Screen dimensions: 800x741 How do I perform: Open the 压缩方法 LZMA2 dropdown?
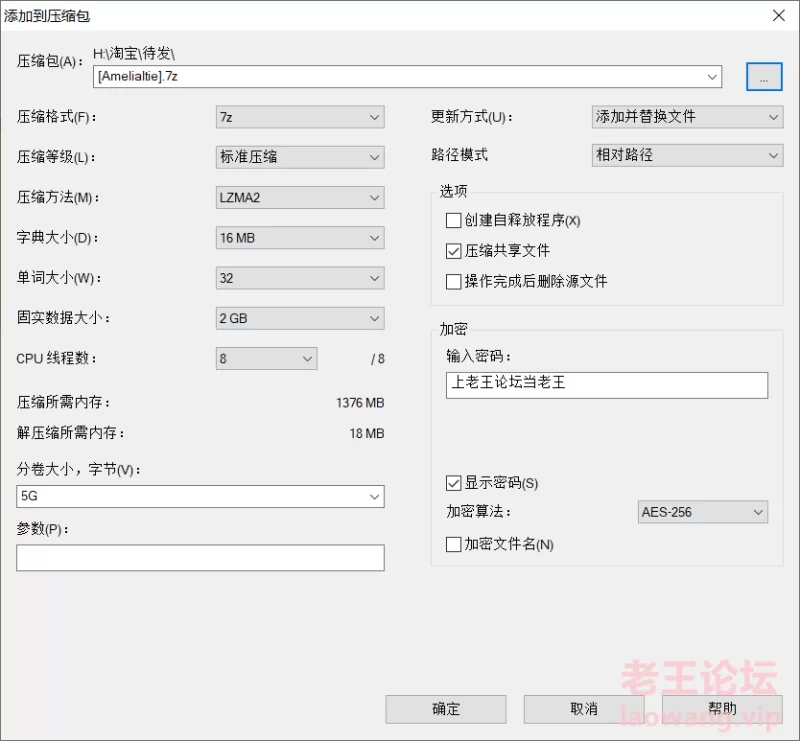[300, 197]
